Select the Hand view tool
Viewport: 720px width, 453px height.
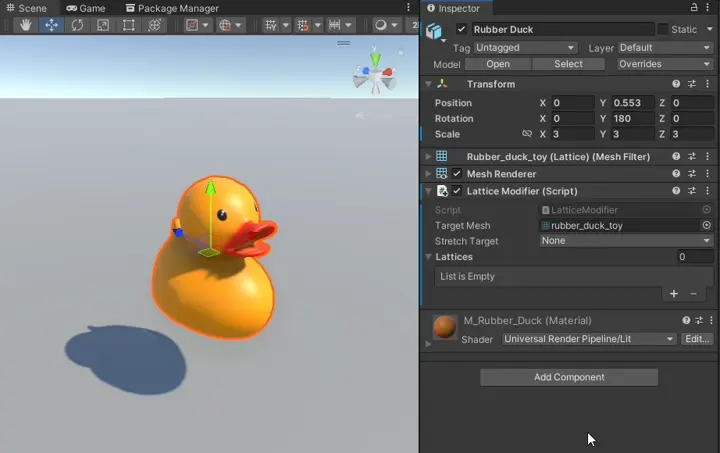tap(25, 25)
